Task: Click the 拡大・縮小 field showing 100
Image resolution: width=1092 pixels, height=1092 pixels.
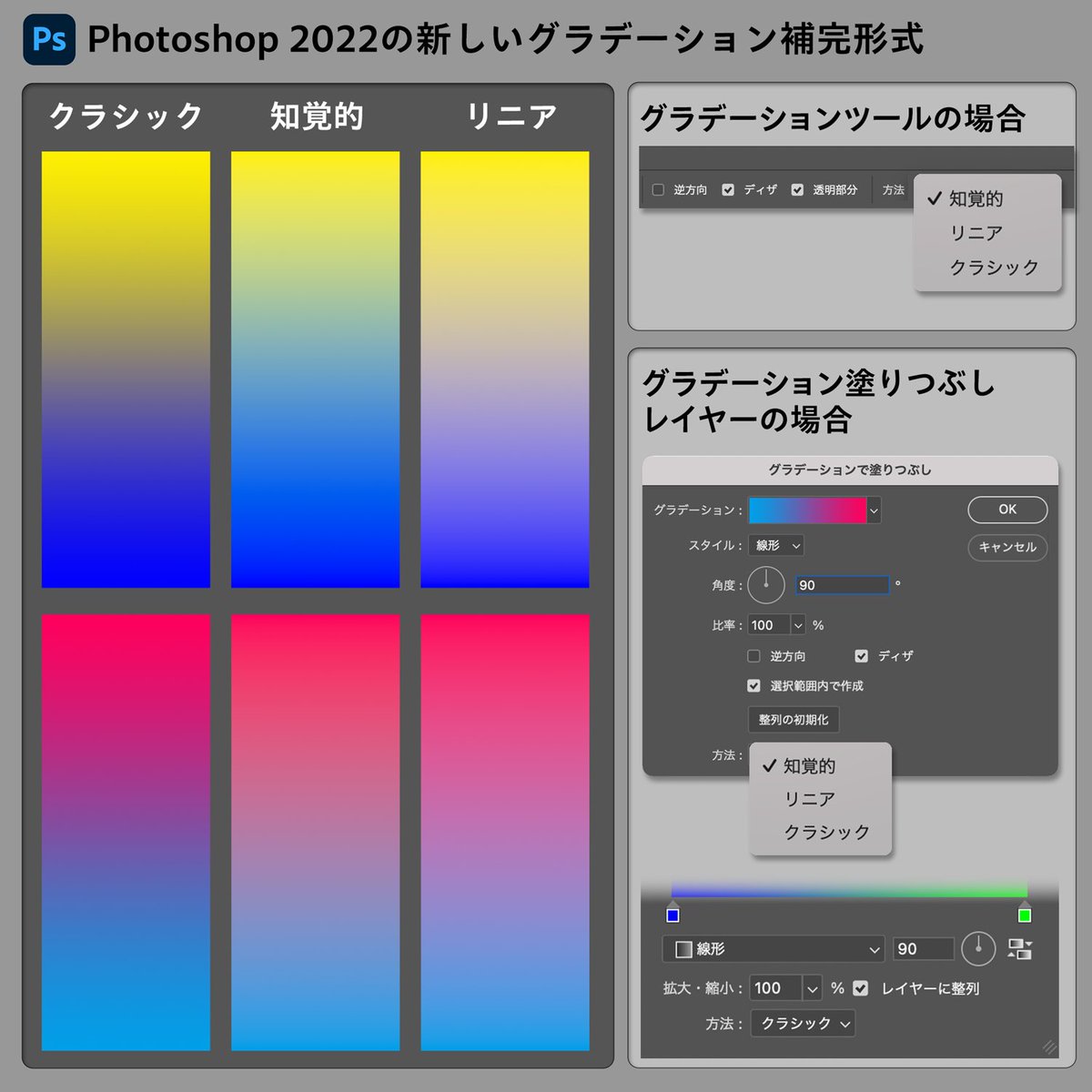Action: 776,987
